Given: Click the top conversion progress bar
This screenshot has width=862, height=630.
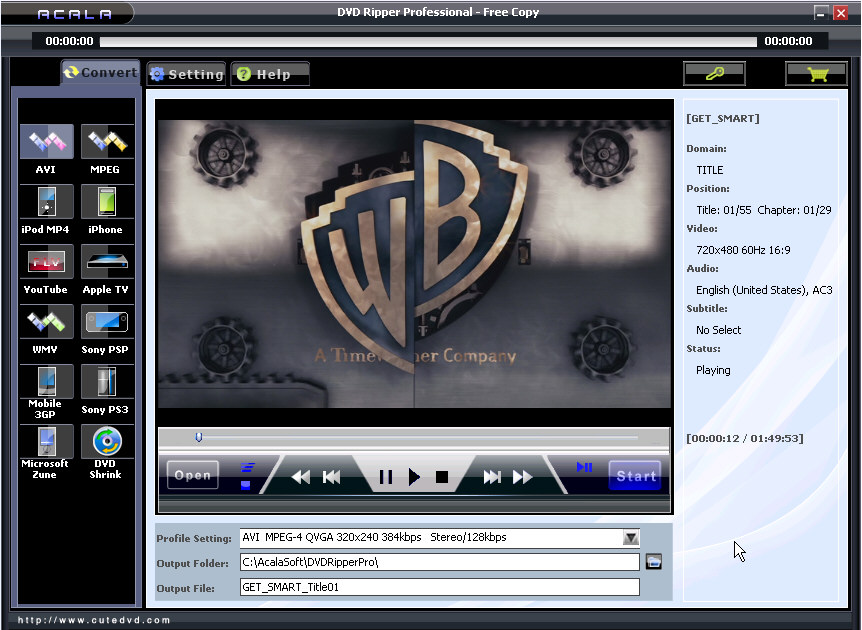Looking at the screenshot, I should tap(428, 41).
